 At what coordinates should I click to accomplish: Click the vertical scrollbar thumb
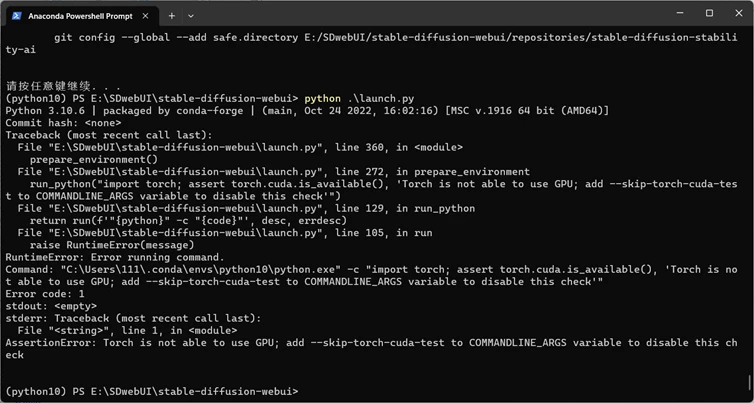(x=749, y=383)
